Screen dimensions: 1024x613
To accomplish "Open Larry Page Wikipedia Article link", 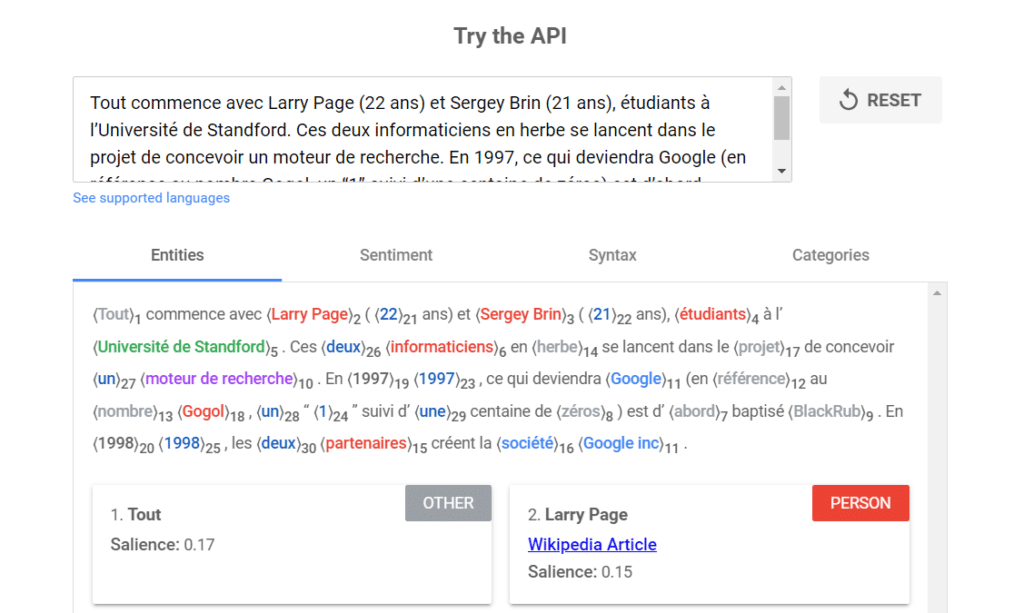I will (592, 544).
